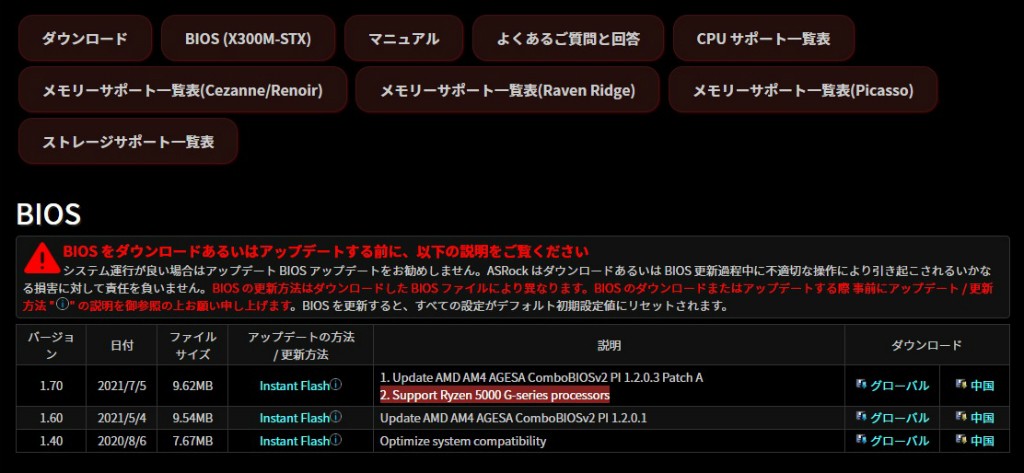Download version 1.70 from the グローバル link
1024x473 pixels.
(x=899, y=385)
